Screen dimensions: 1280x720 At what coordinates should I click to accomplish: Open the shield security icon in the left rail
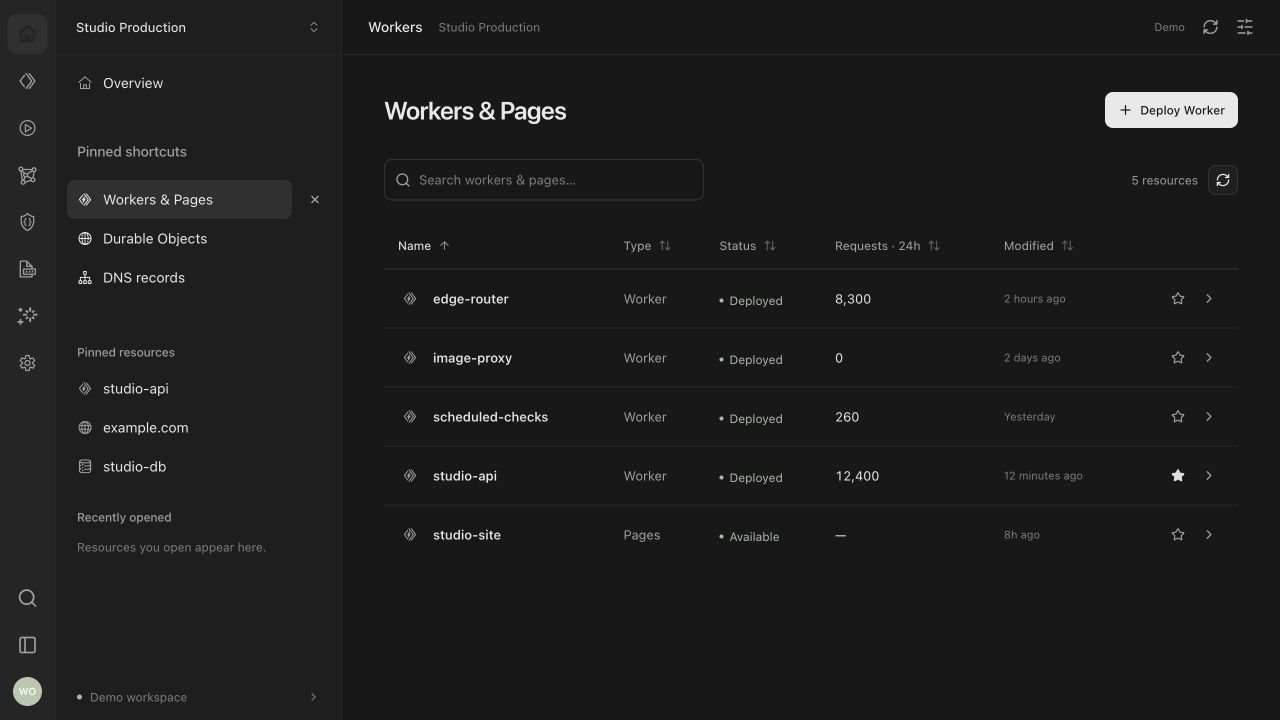[27, 222]
